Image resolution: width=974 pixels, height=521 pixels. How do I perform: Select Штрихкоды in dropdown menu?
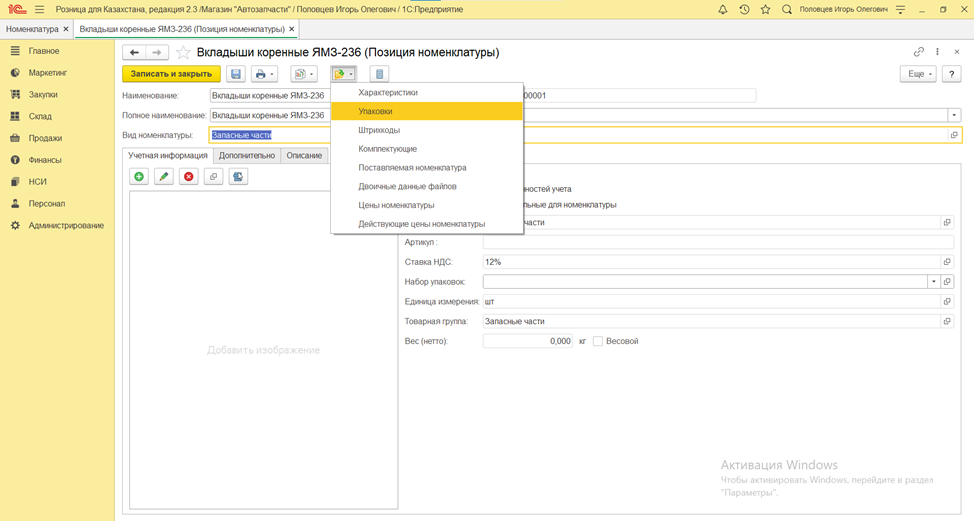coord(427,130)
